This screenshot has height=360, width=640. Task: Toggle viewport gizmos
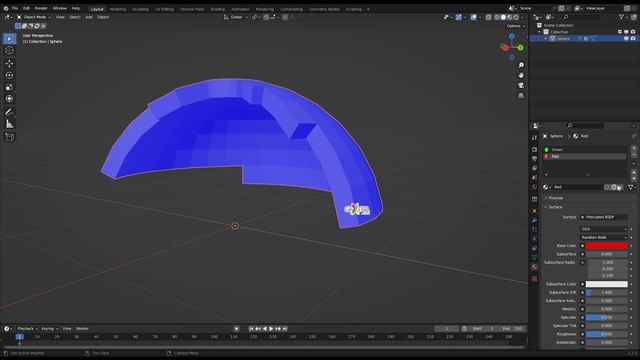(459, 18)
